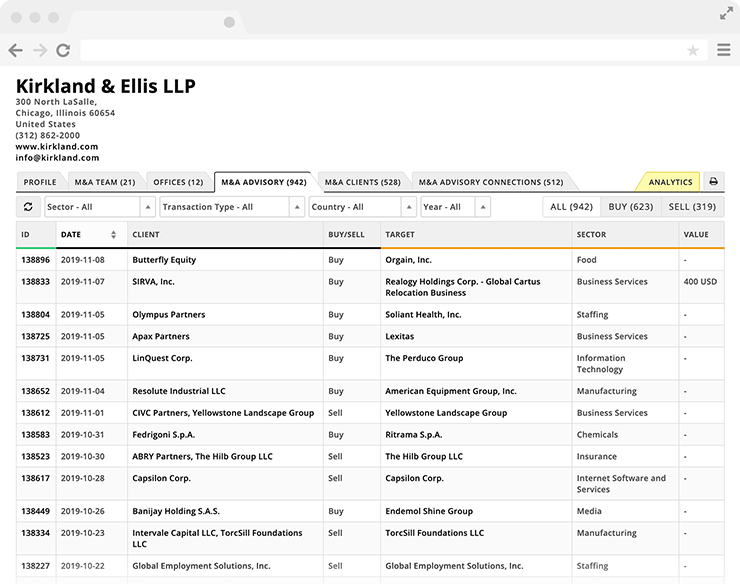The height and width of the screenshot is (584, 740).
Task: Open client ABRY Partners, The Hilb Group LLC
Action: [202, 457]
